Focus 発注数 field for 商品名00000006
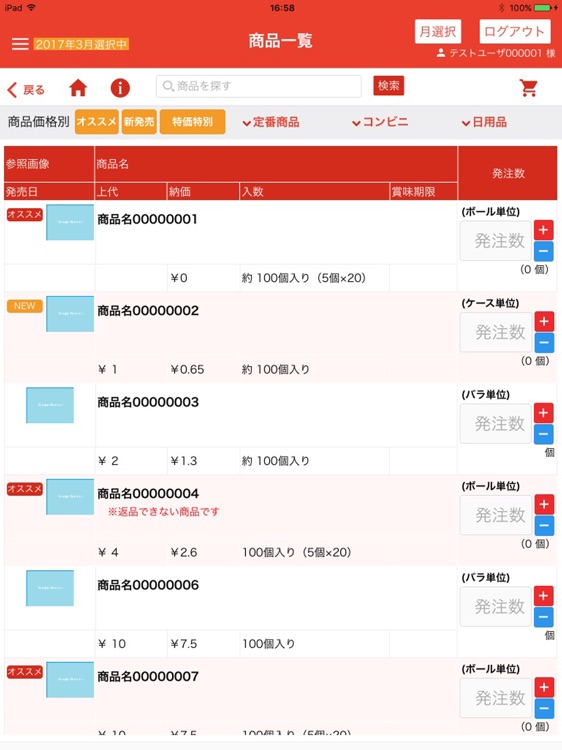The image size is (562, 750). tap(496, 606)
